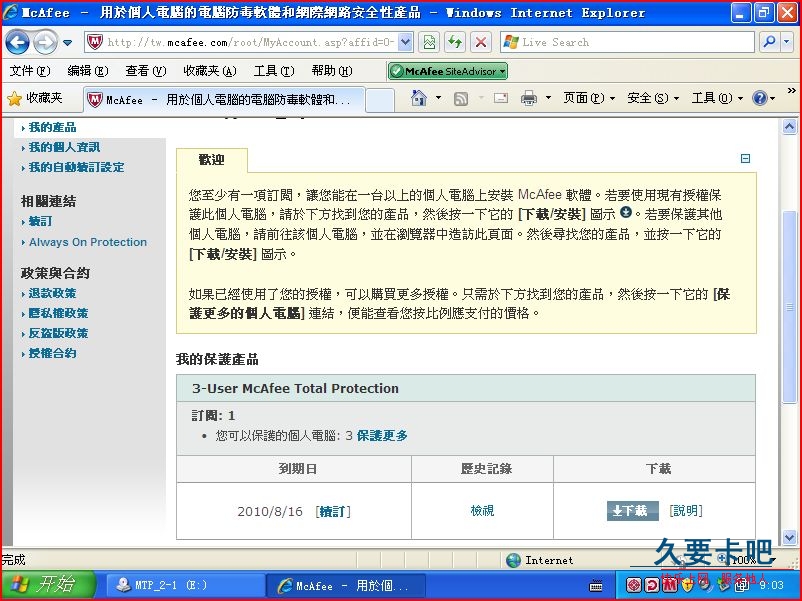Open the 安全(S) command bar menu
Screen dimensions: 802x601
(653, 98)
